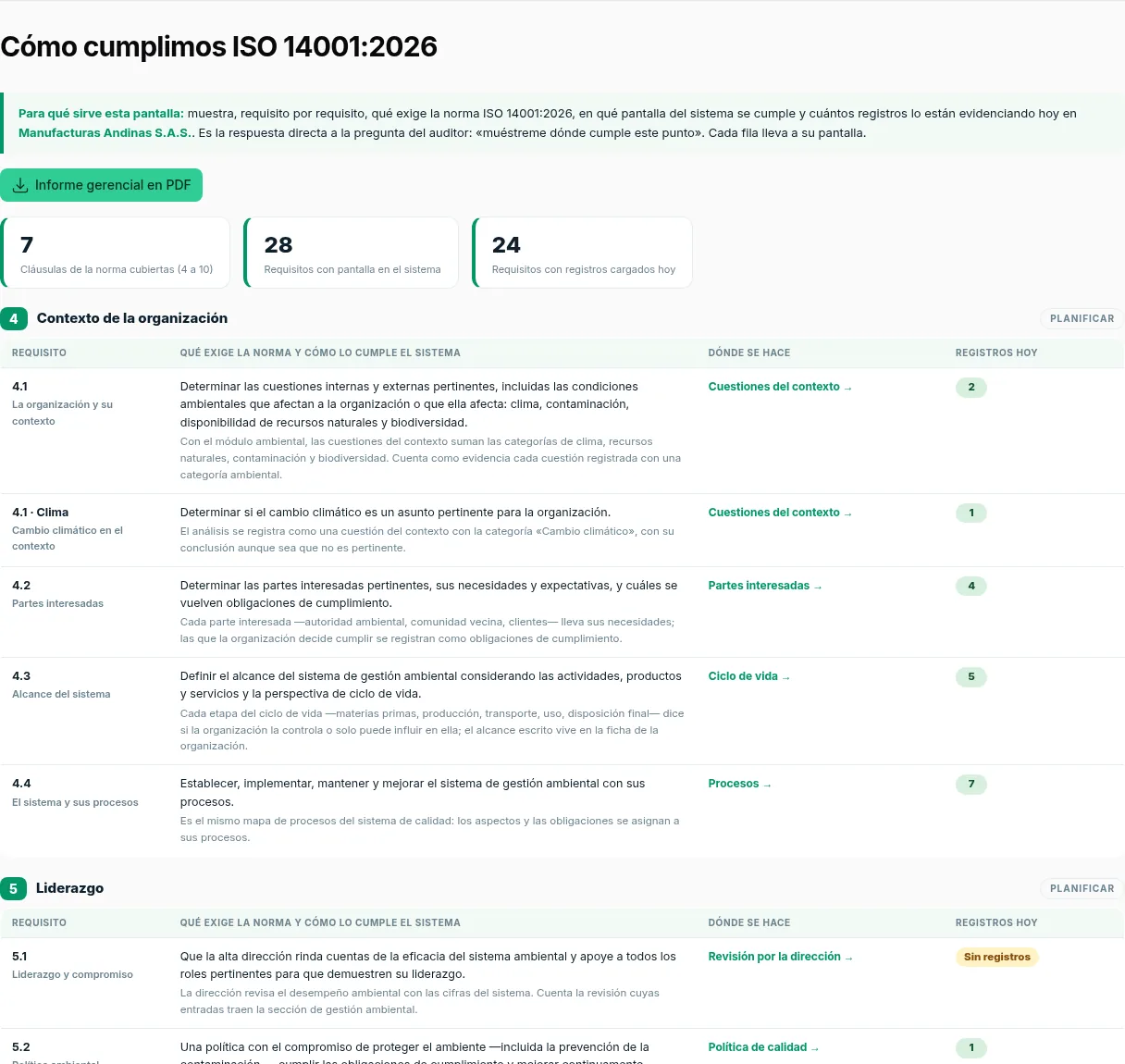Select the card '7 Cláusulas de la norma cubiertas'
This screenshot has width=1125, height=1064.
[x=116, y=253]
